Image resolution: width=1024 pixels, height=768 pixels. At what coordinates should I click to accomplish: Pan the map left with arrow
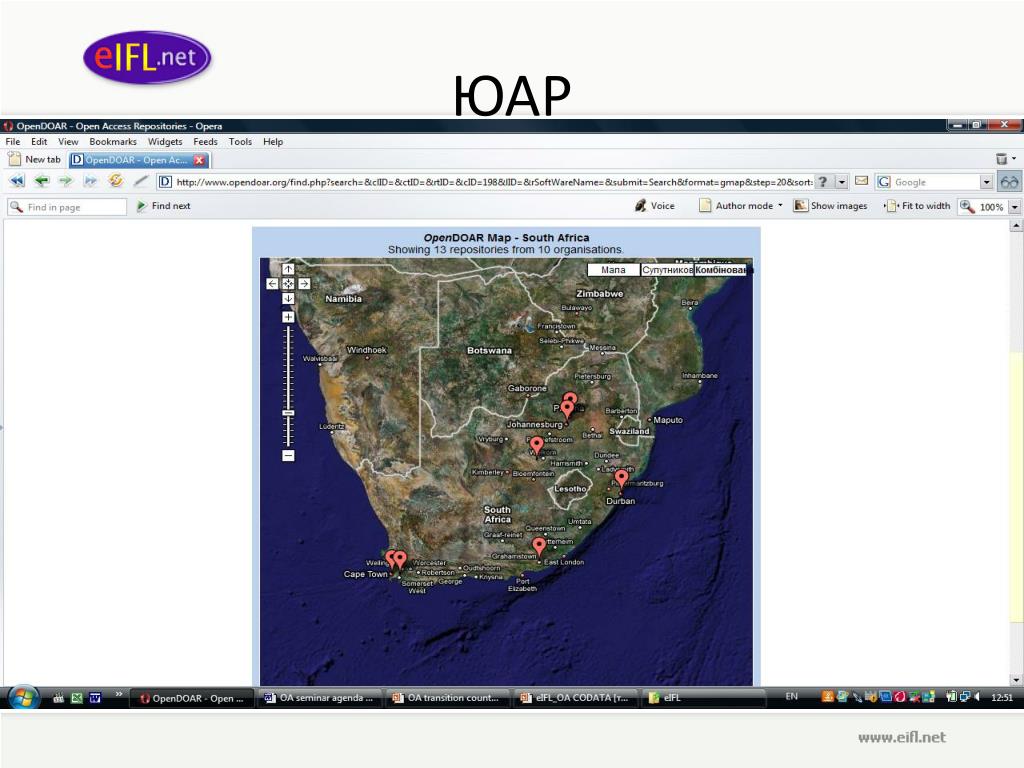pos(273,283)
